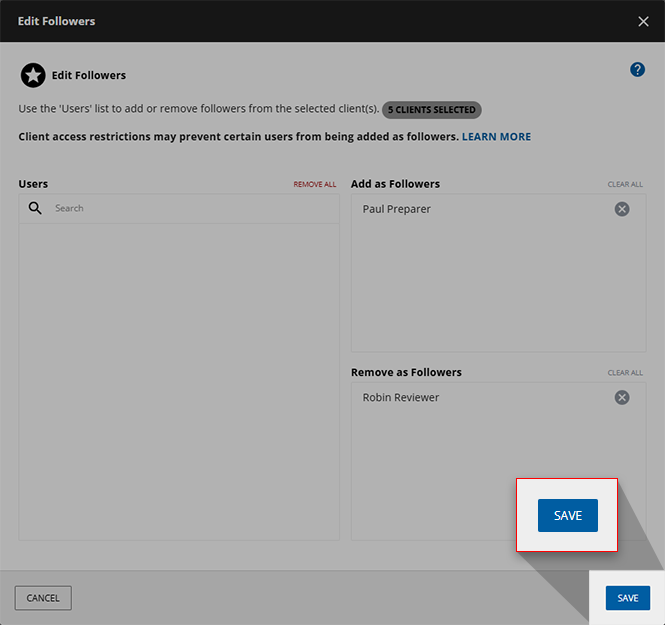Clear all entries in Remove as Followers
665x625 pixels.
[625, 373]
